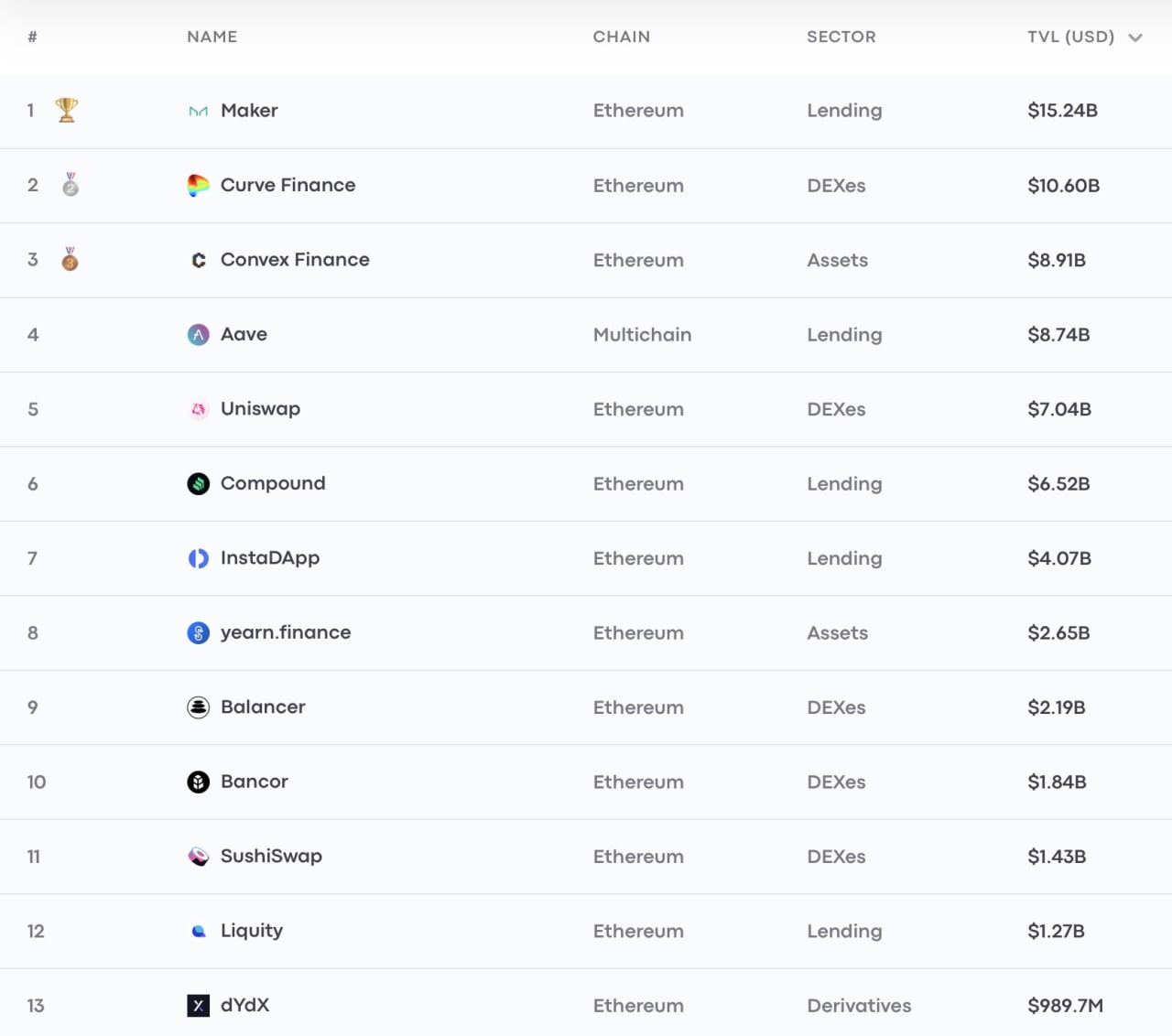The height and width of the screenshot is (1036, 1172).
Task: Click the Aave ghost logo icon
Action: (198, 335)
